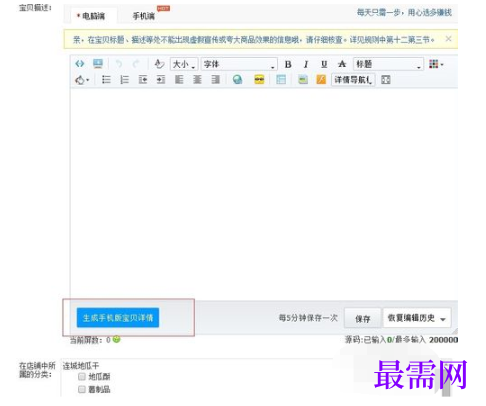Toggle source code view icon

click(80, 63)
